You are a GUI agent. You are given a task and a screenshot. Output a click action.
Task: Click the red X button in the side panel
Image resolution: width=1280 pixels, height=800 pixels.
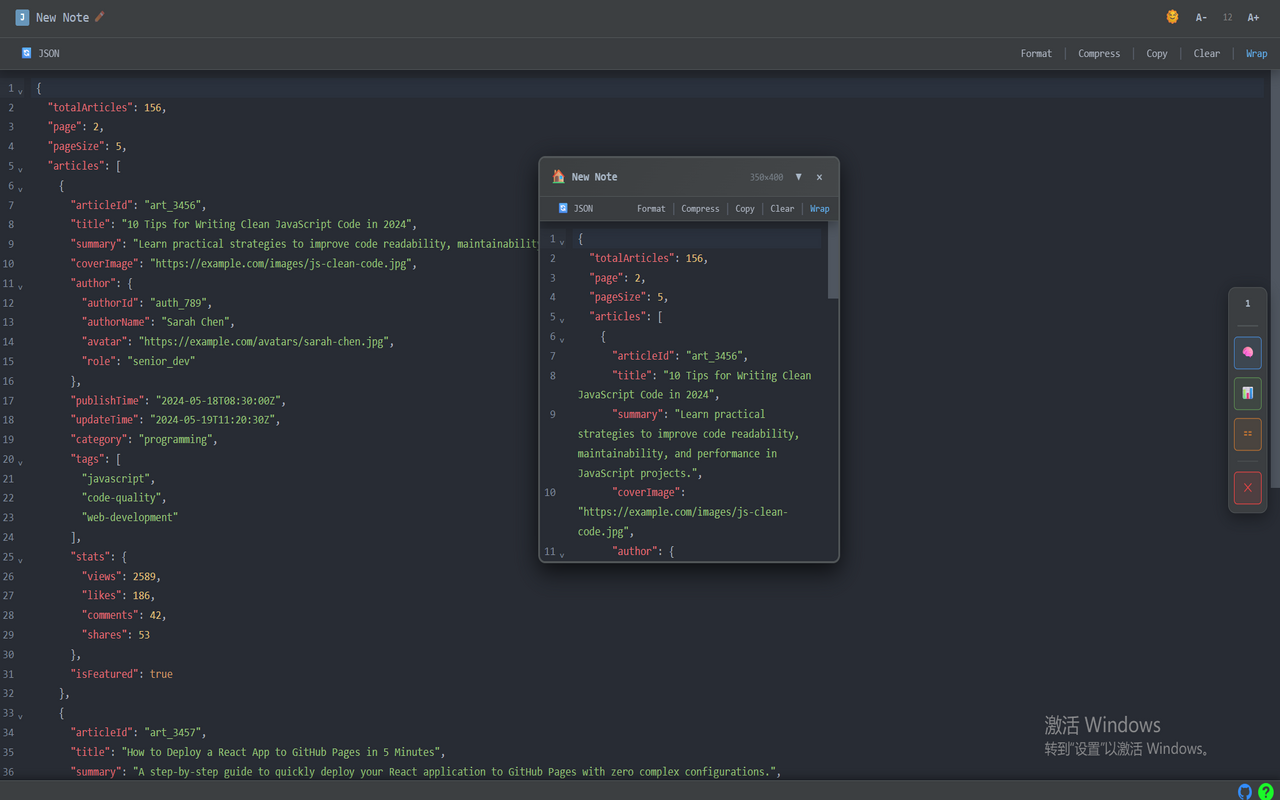click(x=1247, y=488)
